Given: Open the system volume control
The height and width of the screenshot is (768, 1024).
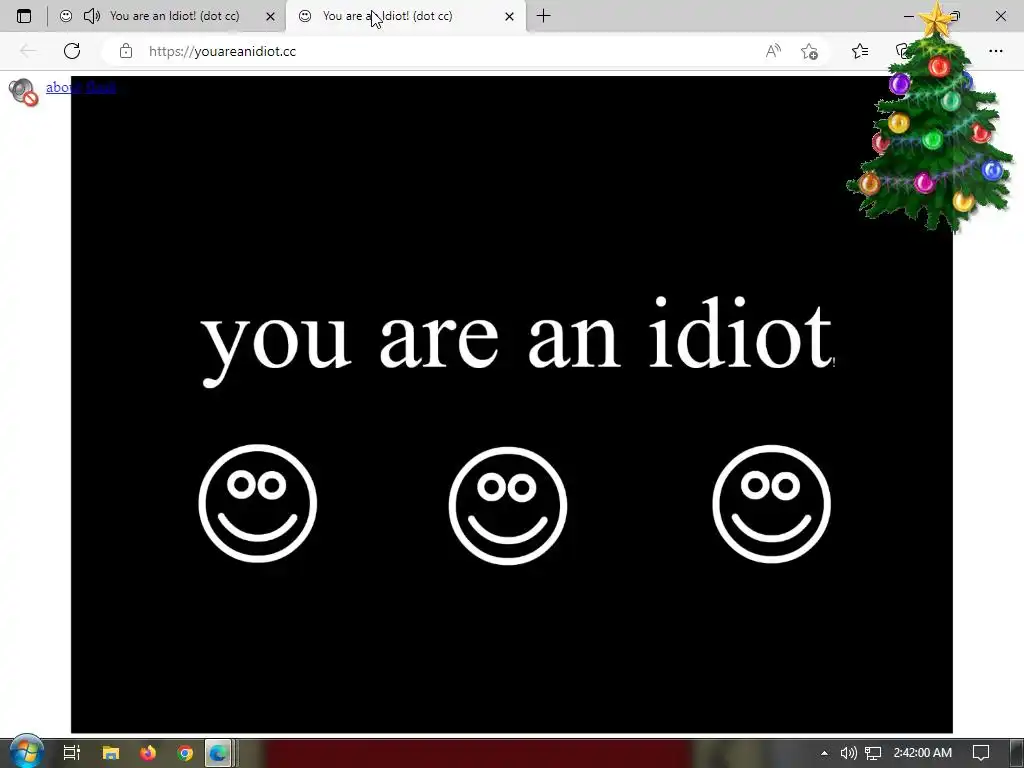Looking at the screenshot, I should coord(848,753).
